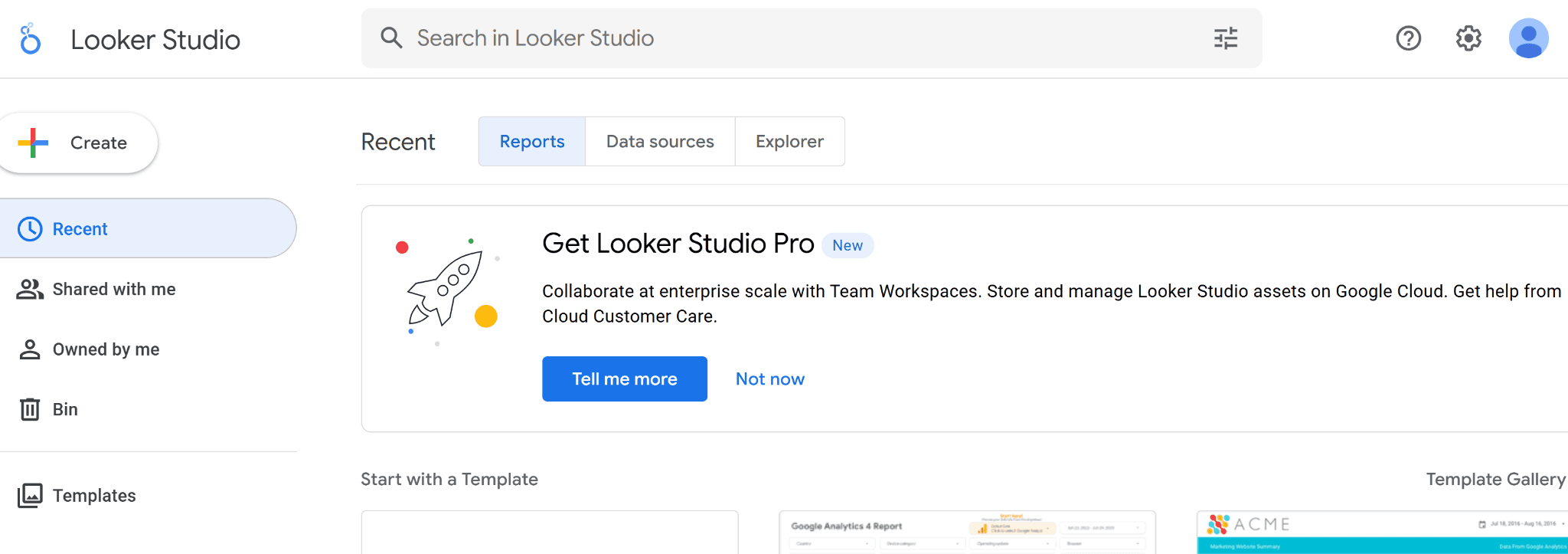Open the Google Analytics 4 Report template
The height and width of the screenshot is (554, 1568).
[967, 533]
